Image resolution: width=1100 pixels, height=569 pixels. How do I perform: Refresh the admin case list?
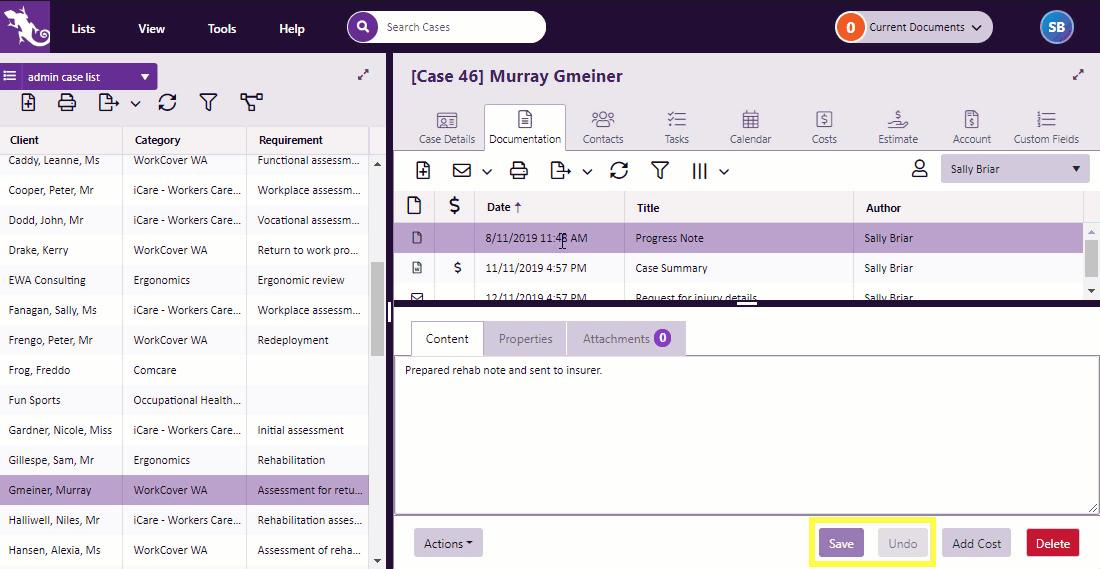tap(167, 102)
